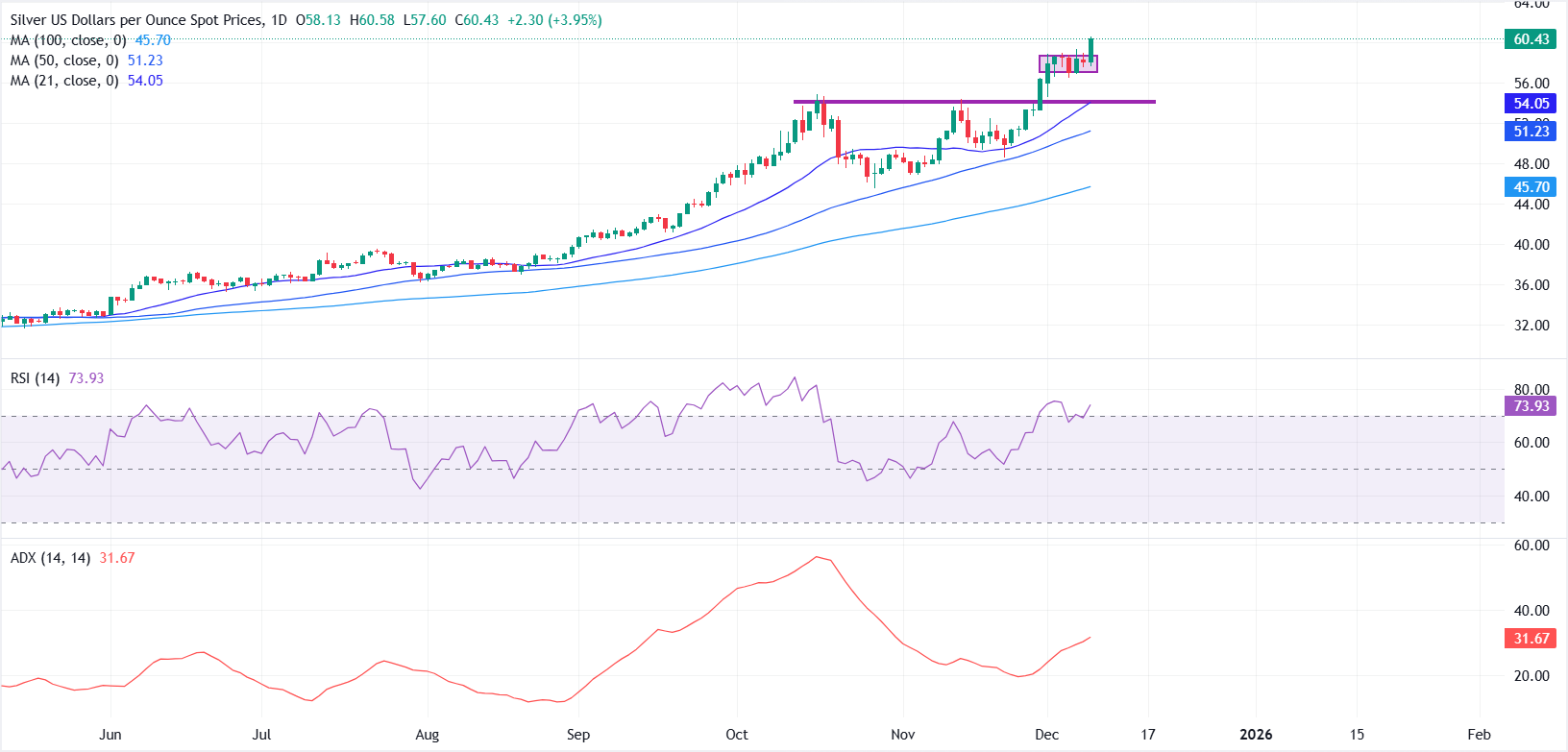Click the latest green candlestick at the high
This screenshot has width=1568, height=752.
(x=1090, y=48)
